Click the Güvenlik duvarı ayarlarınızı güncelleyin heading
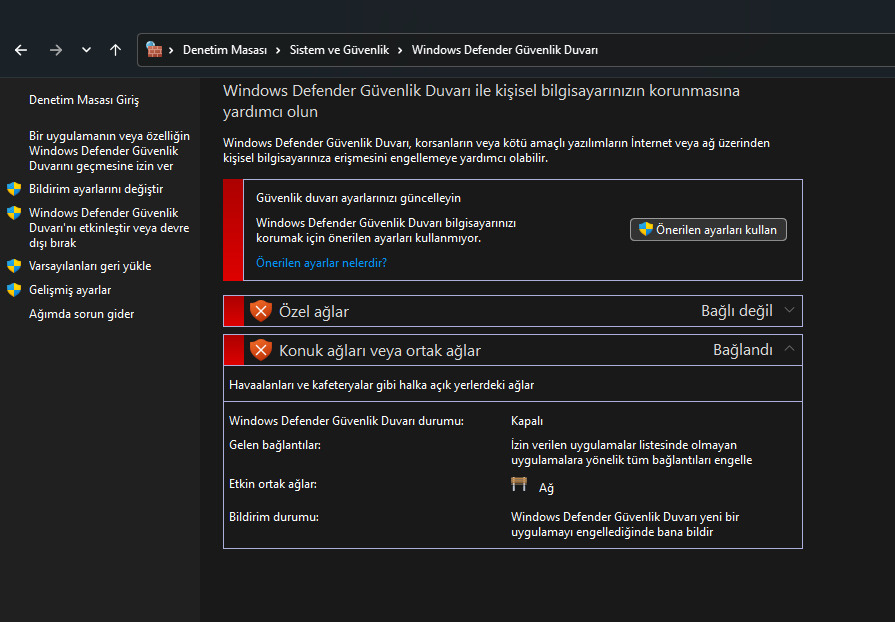The height and width of the screenshot is (622, 895). tap(358, 198)
